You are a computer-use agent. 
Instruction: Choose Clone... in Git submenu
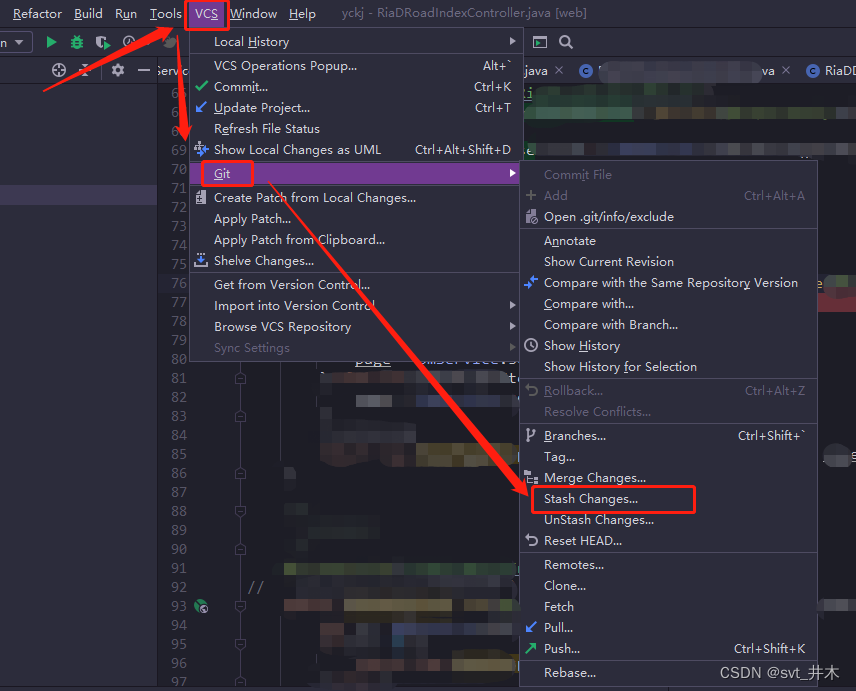668,586
